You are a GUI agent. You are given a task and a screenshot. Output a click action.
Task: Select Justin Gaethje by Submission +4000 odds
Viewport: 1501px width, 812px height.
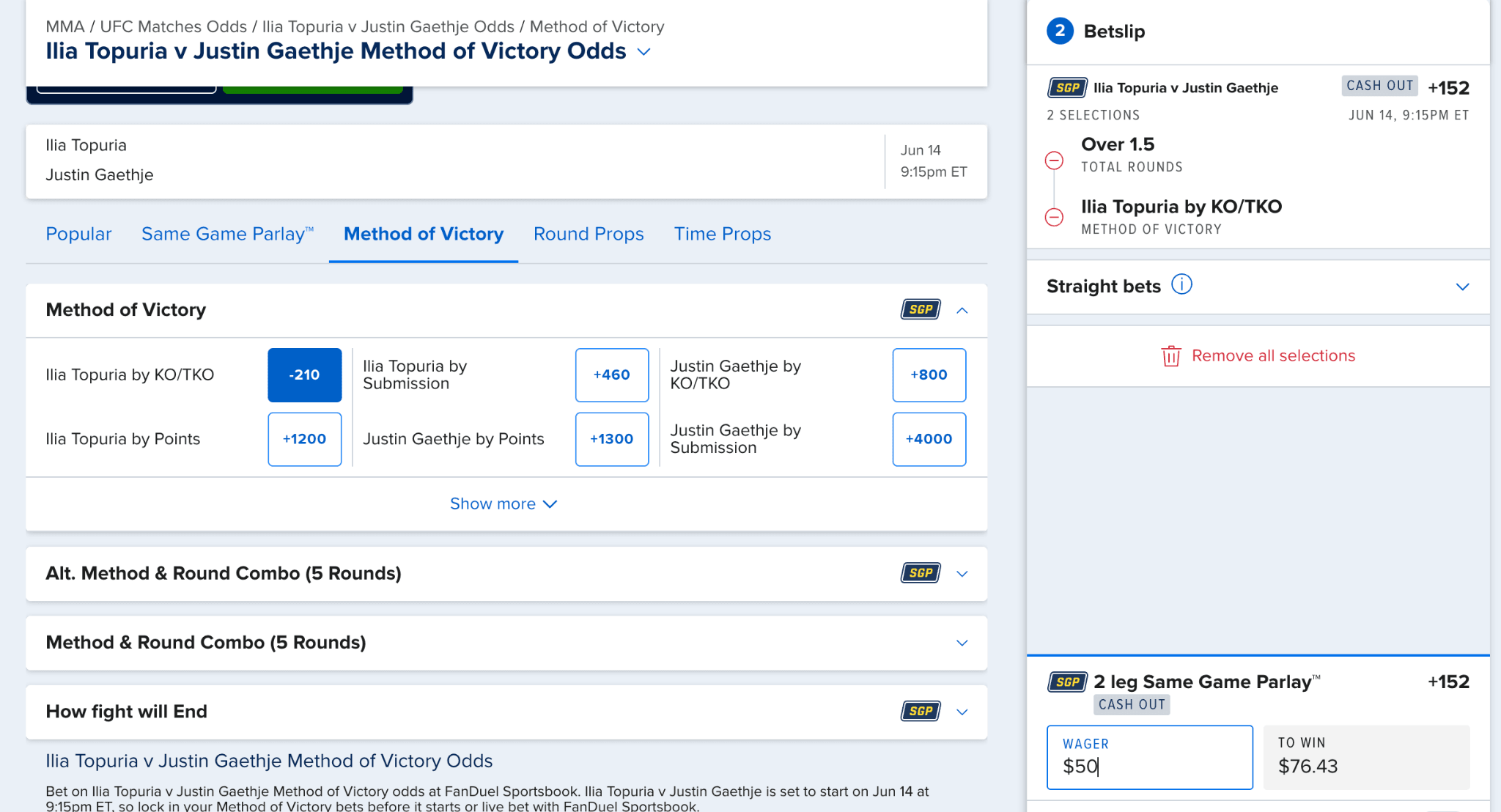click(929, 439)
